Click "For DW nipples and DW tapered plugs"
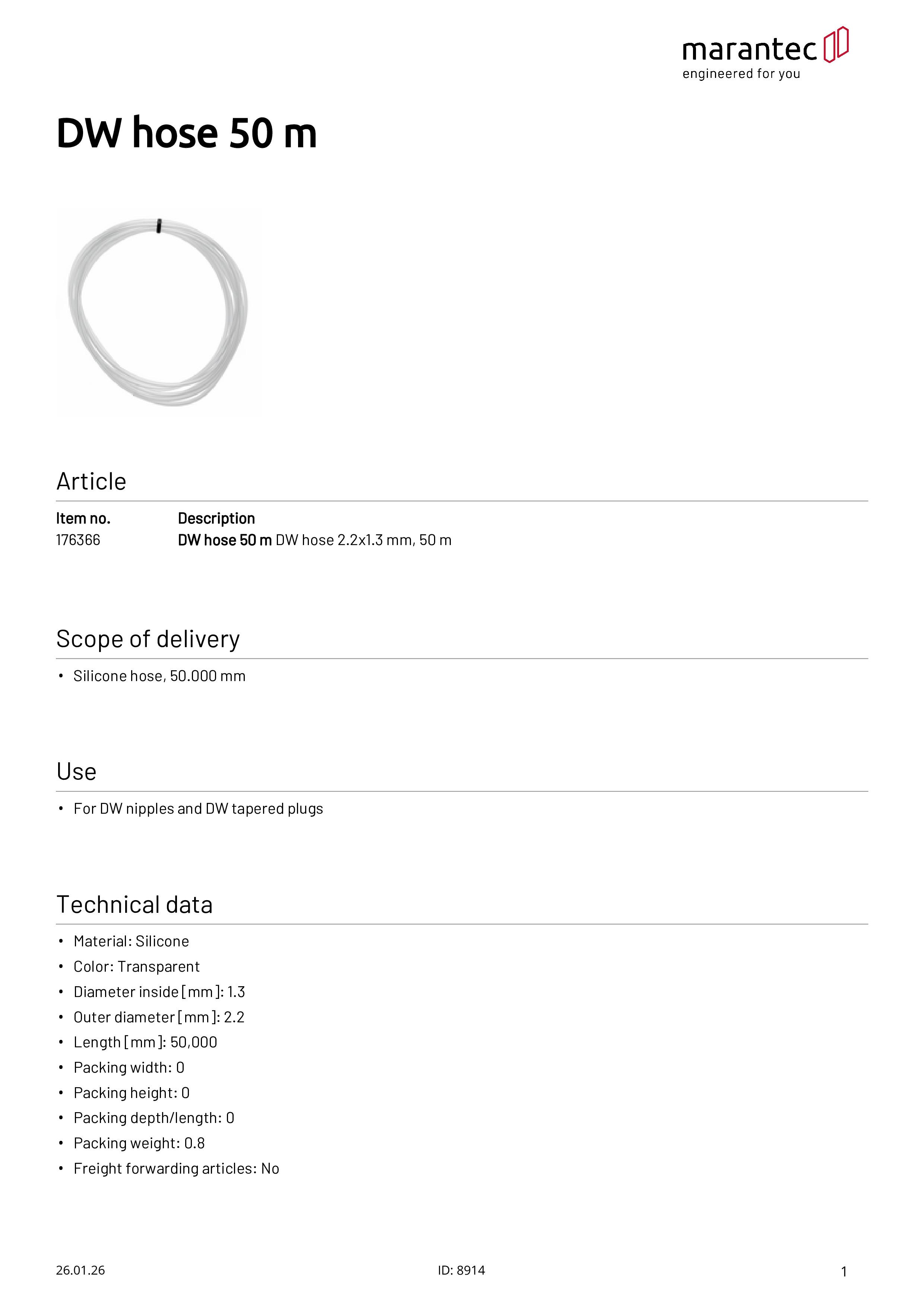 tap(198, 808)
